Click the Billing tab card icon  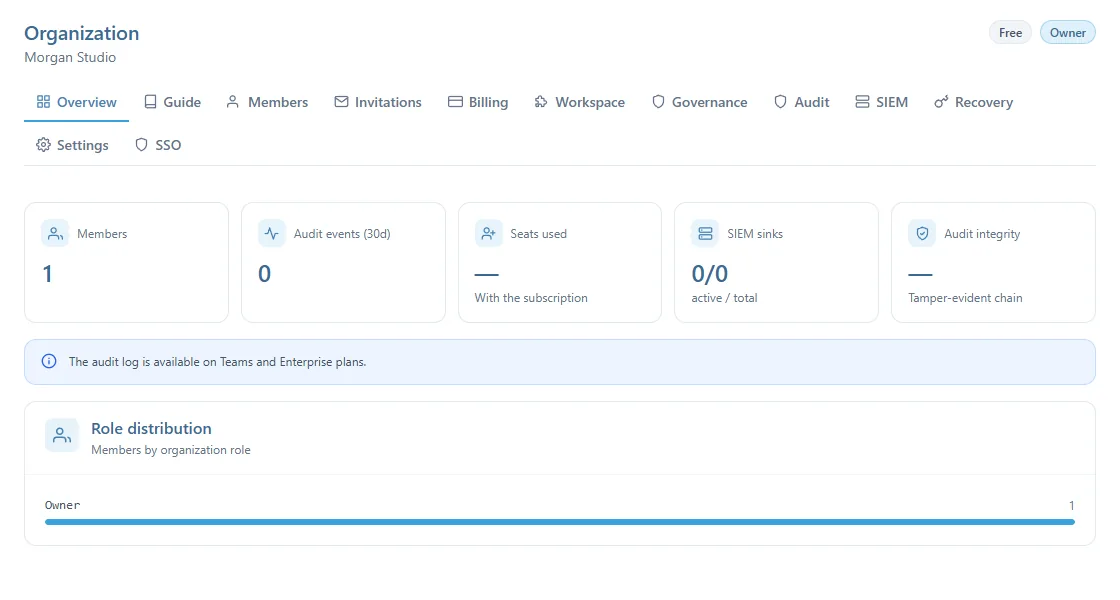[x=455, y=101]
